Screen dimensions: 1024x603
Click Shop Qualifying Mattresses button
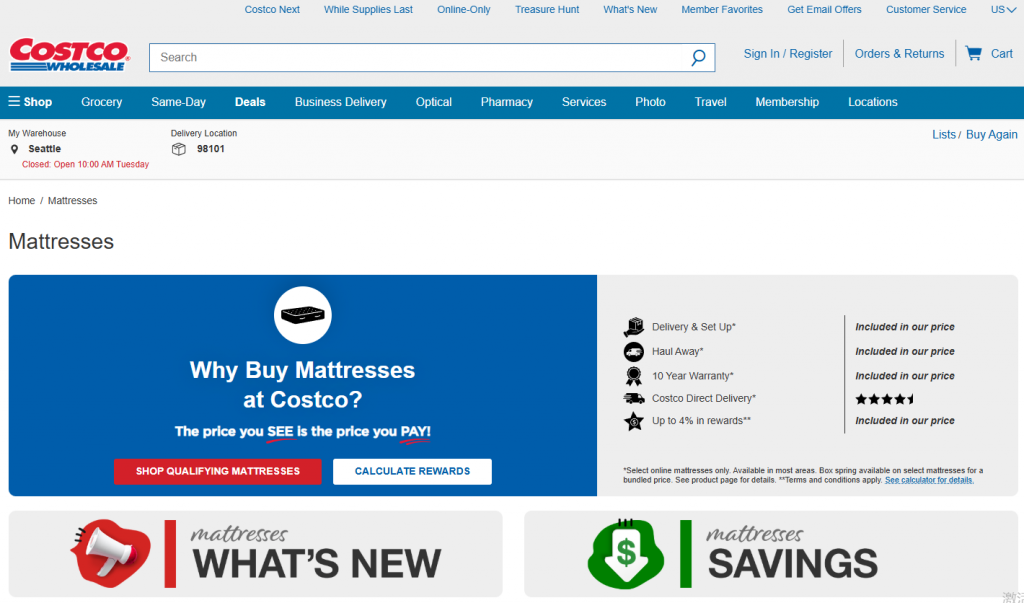[217, 471]
